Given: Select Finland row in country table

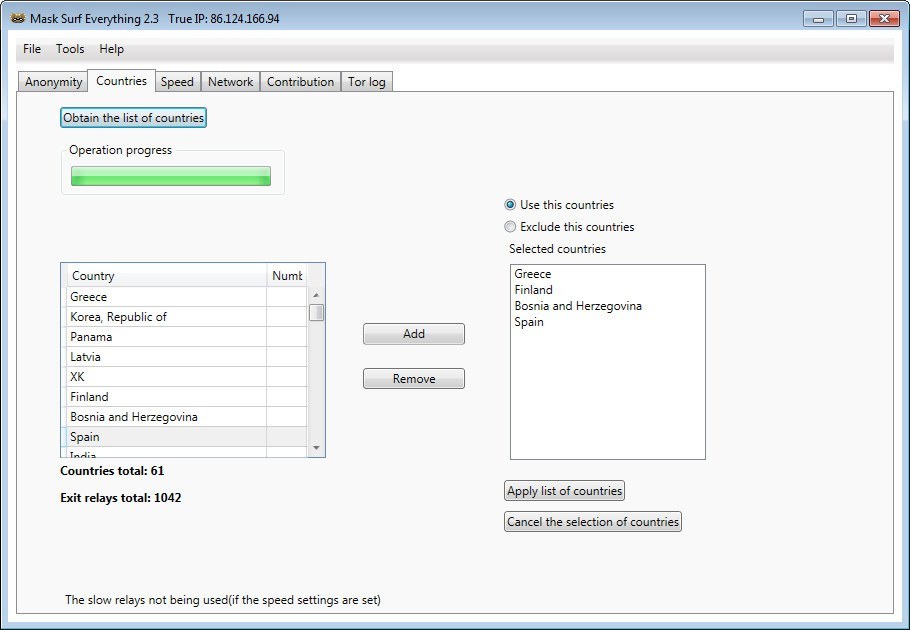Looking at the screenshot, I should [x=186, y=397].
